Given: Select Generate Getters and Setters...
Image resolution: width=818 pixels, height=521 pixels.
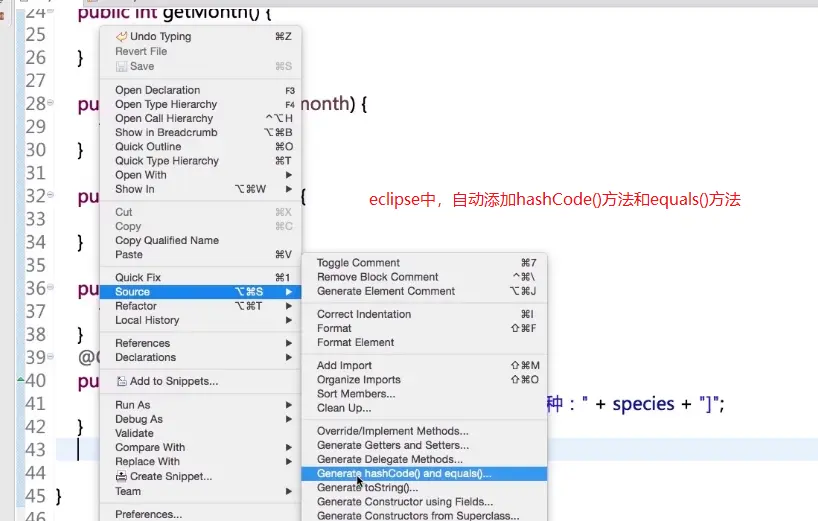Looking at the screenshot, I should [424, 445].
